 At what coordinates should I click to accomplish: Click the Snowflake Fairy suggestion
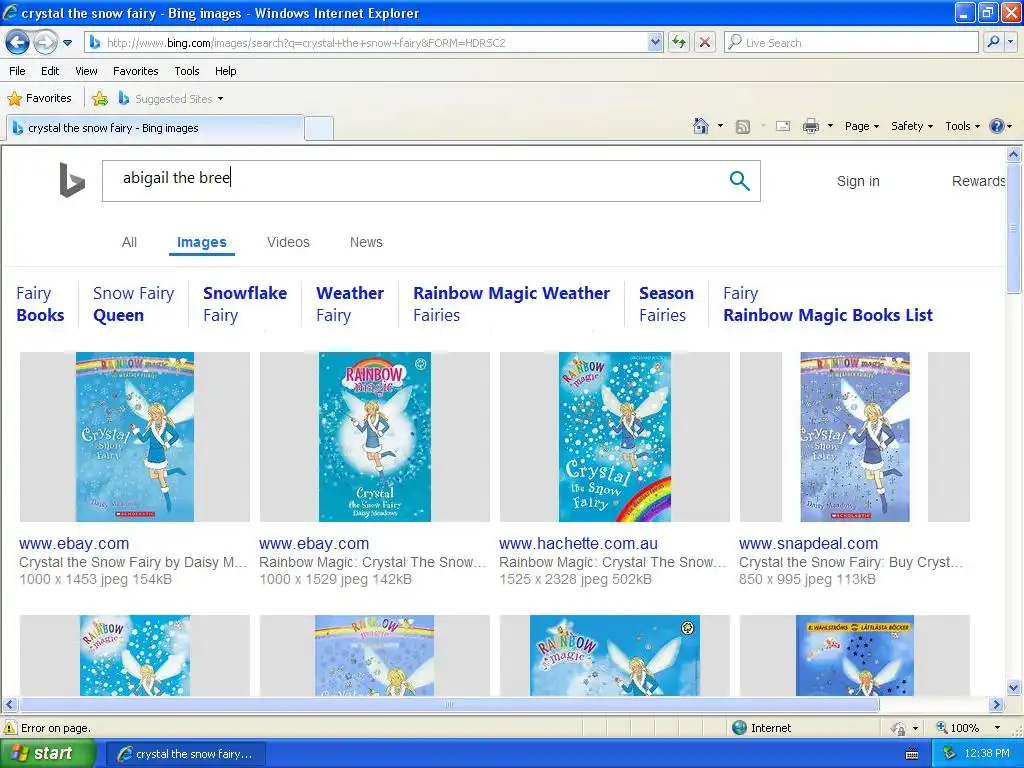(245, 304)
